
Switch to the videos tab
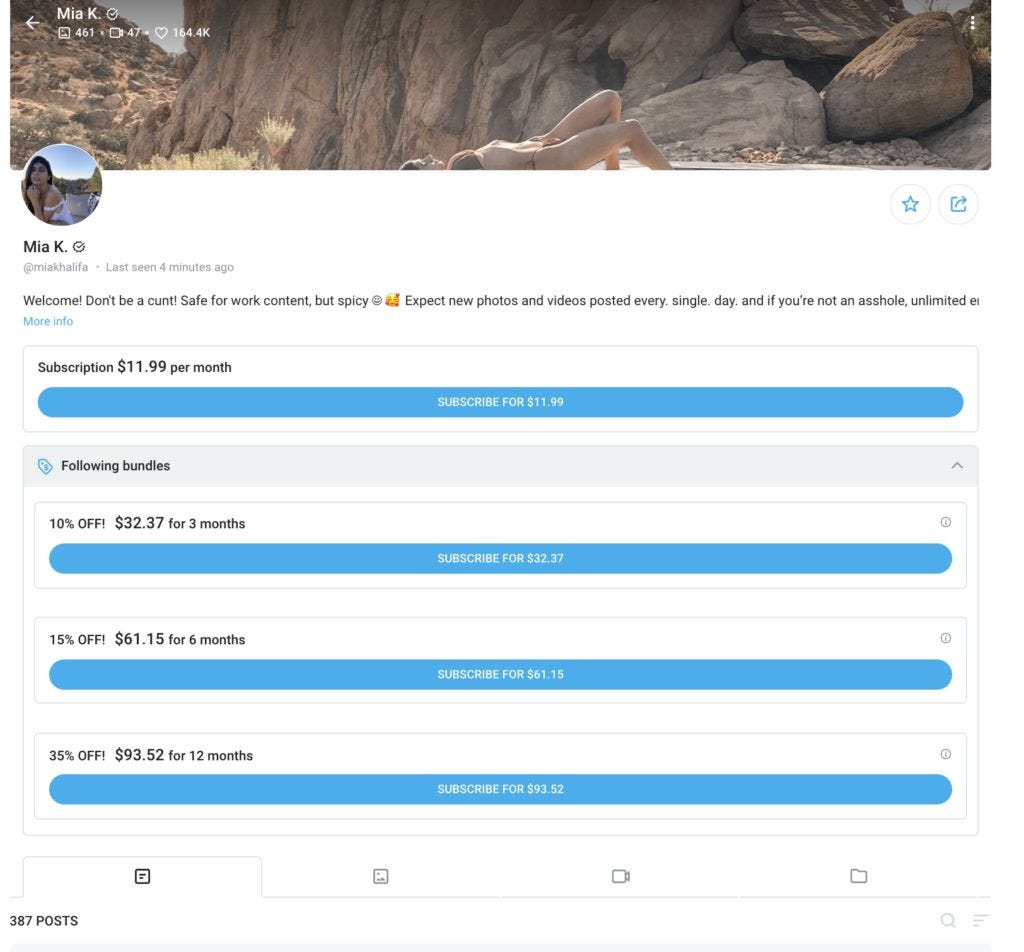click(x=620, y=876)
